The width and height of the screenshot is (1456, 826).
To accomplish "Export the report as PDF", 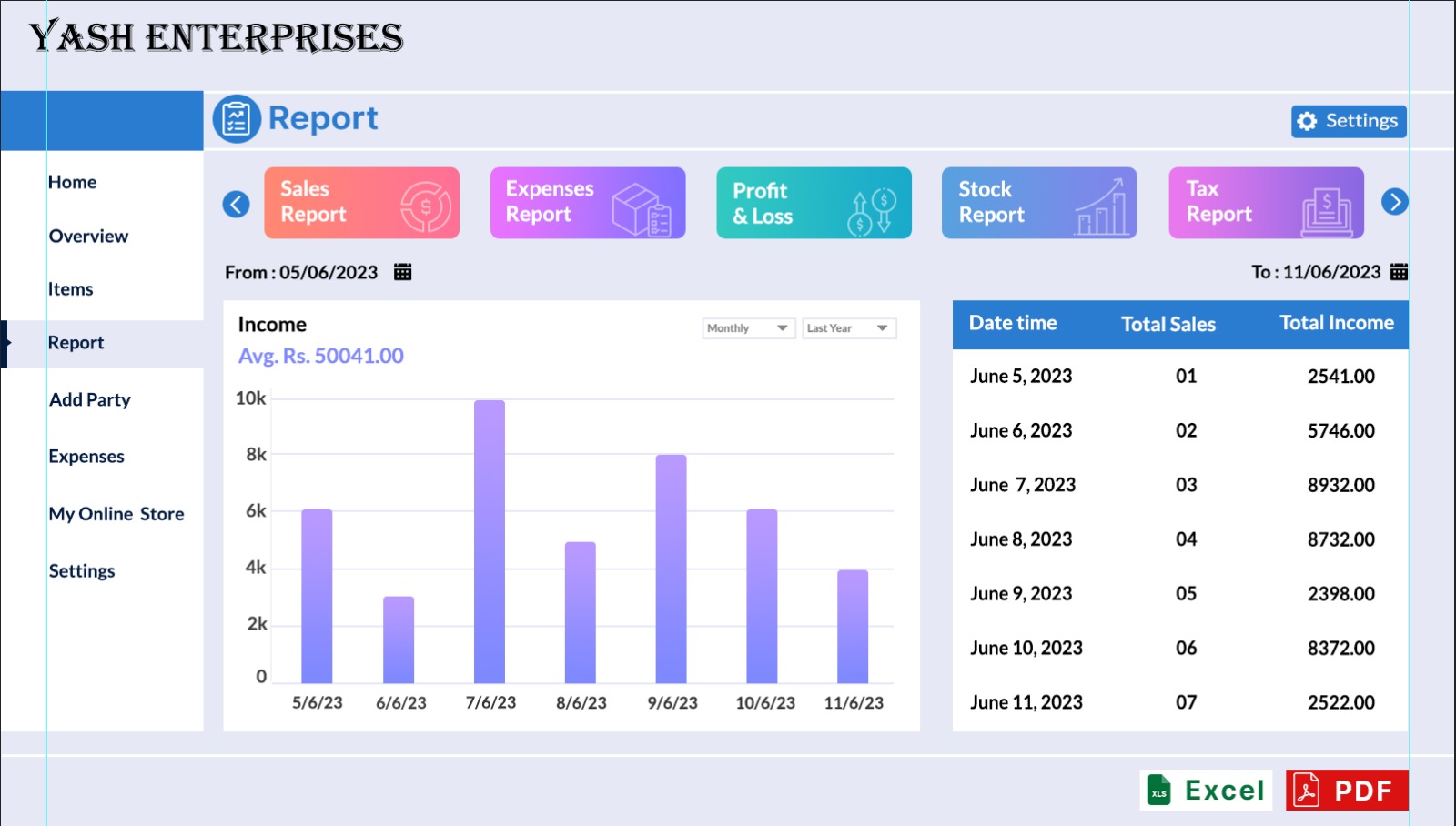I will (1347, 790).
